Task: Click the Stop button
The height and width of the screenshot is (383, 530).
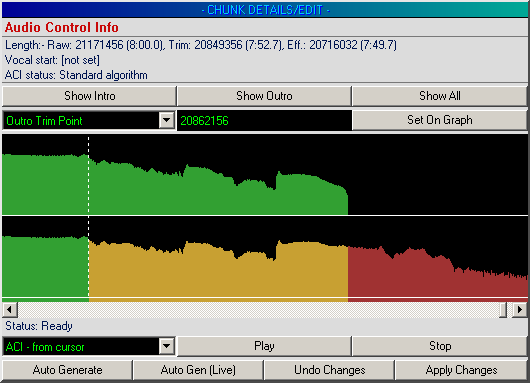Action: click(439, 346)
